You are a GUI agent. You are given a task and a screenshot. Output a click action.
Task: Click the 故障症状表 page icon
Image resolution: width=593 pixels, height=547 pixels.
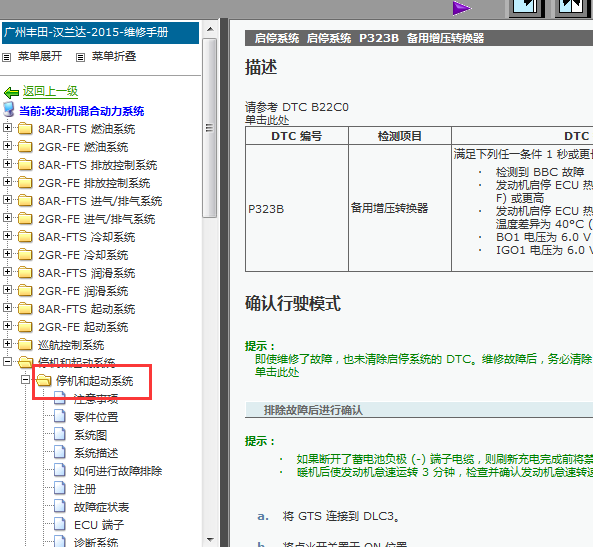click(60, 506)
